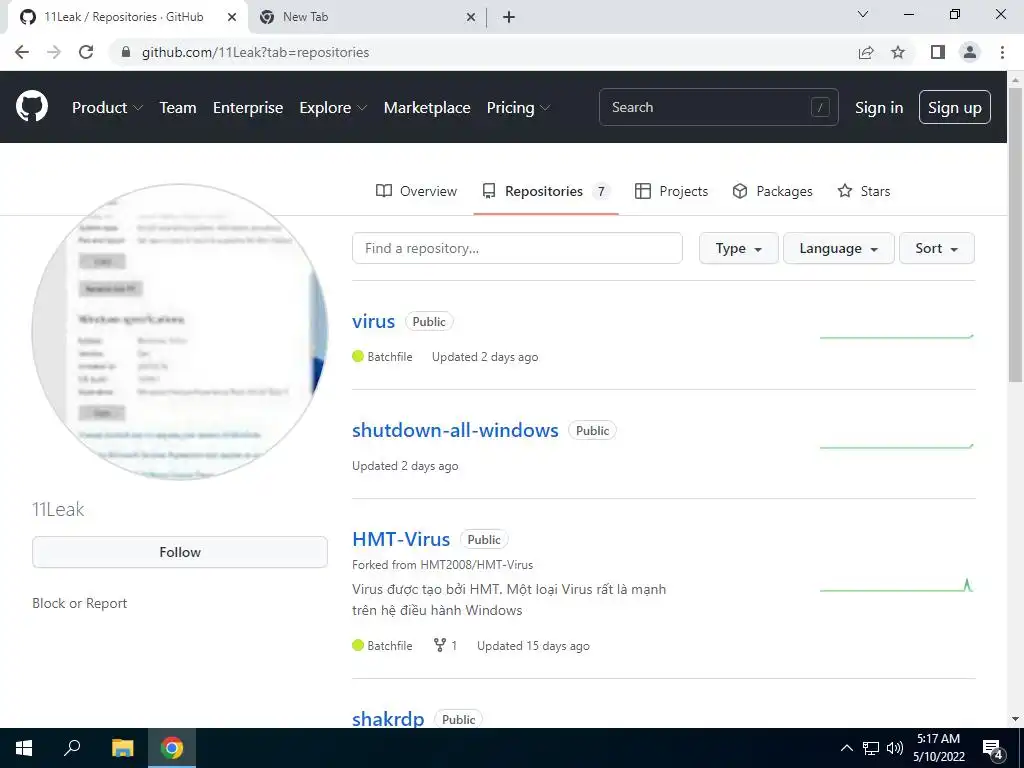The image size is (1024, 768).
Task: Open the Windows Start menu
Action: click(x=24, y=748)
